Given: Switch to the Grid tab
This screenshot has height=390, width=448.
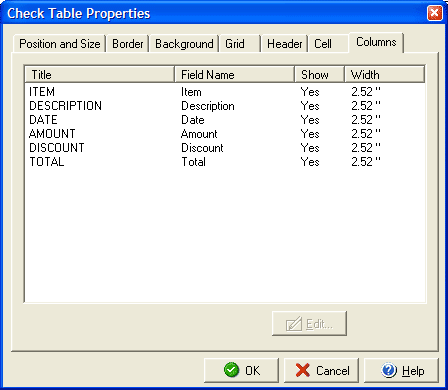Looking at the screenshot, I should (240, 44).
